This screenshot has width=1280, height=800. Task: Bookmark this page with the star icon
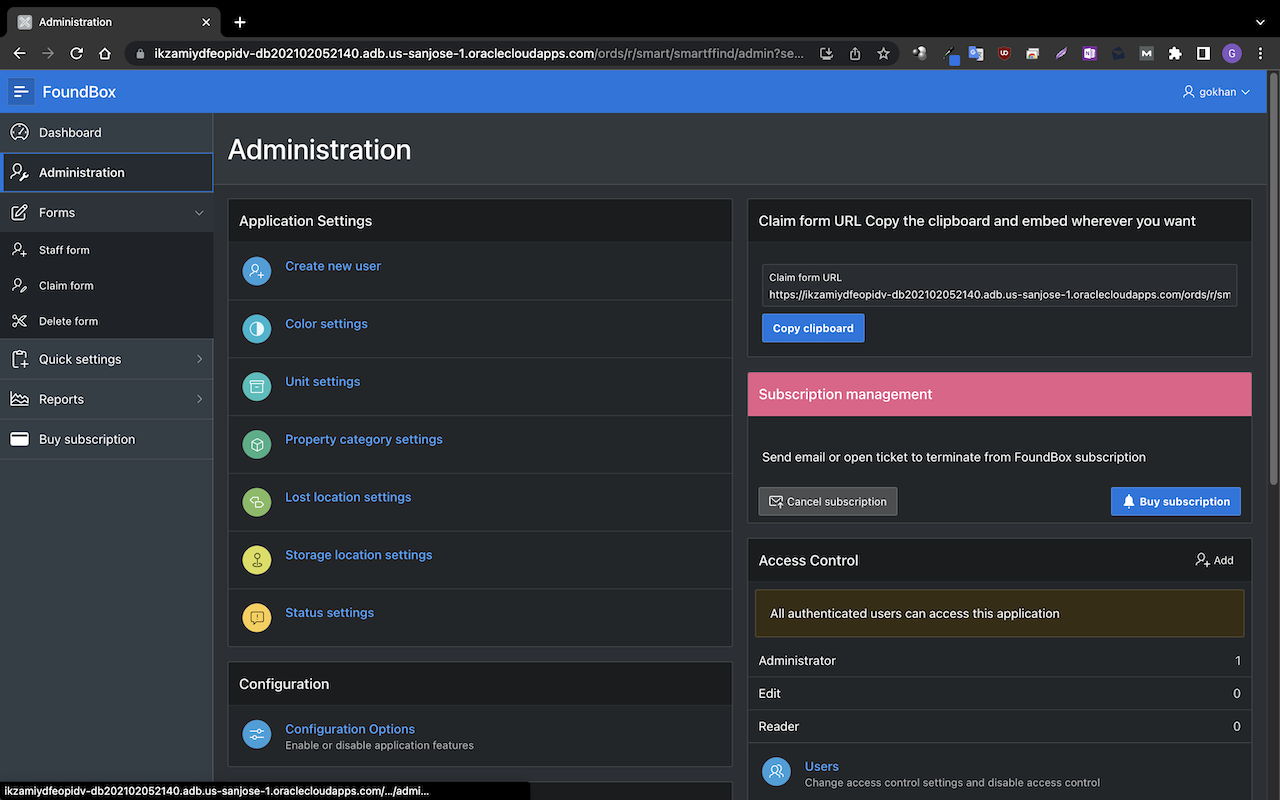[883, 53]
